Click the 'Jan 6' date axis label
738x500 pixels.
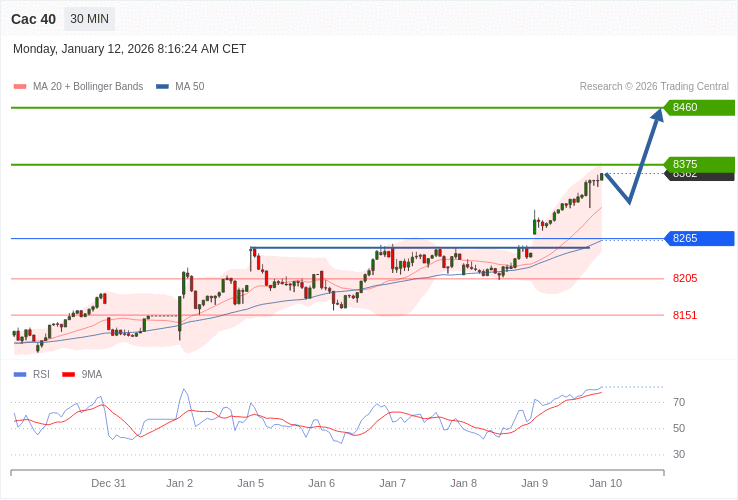(321, 483)
